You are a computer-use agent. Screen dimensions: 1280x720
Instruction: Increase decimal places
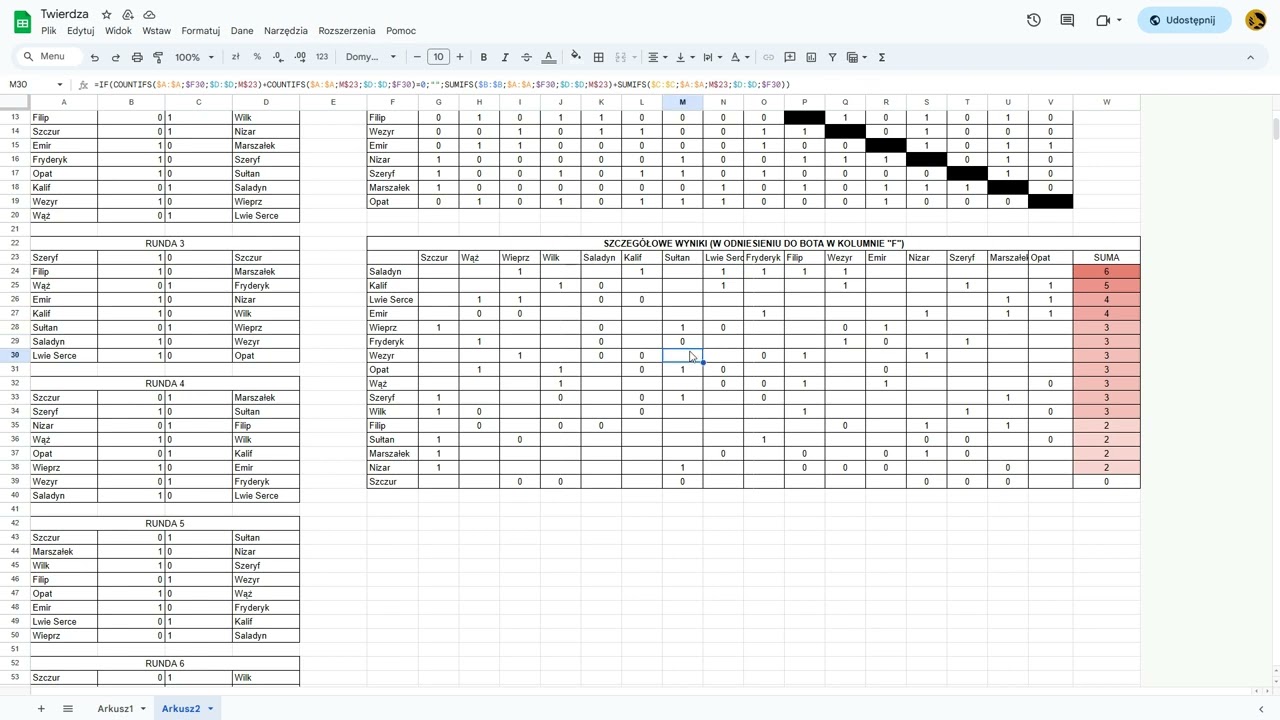(300, 57)
